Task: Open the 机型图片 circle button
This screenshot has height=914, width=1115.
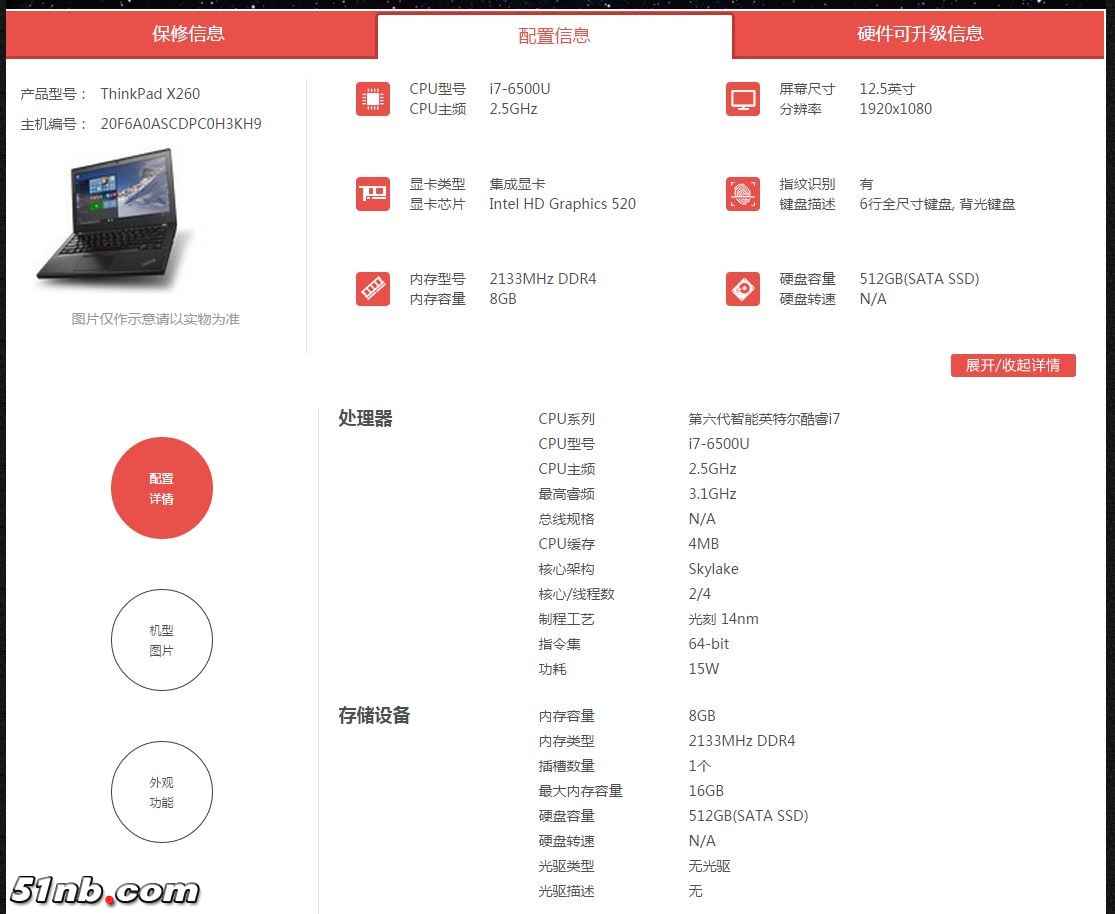Action: (x=161, y=640)
